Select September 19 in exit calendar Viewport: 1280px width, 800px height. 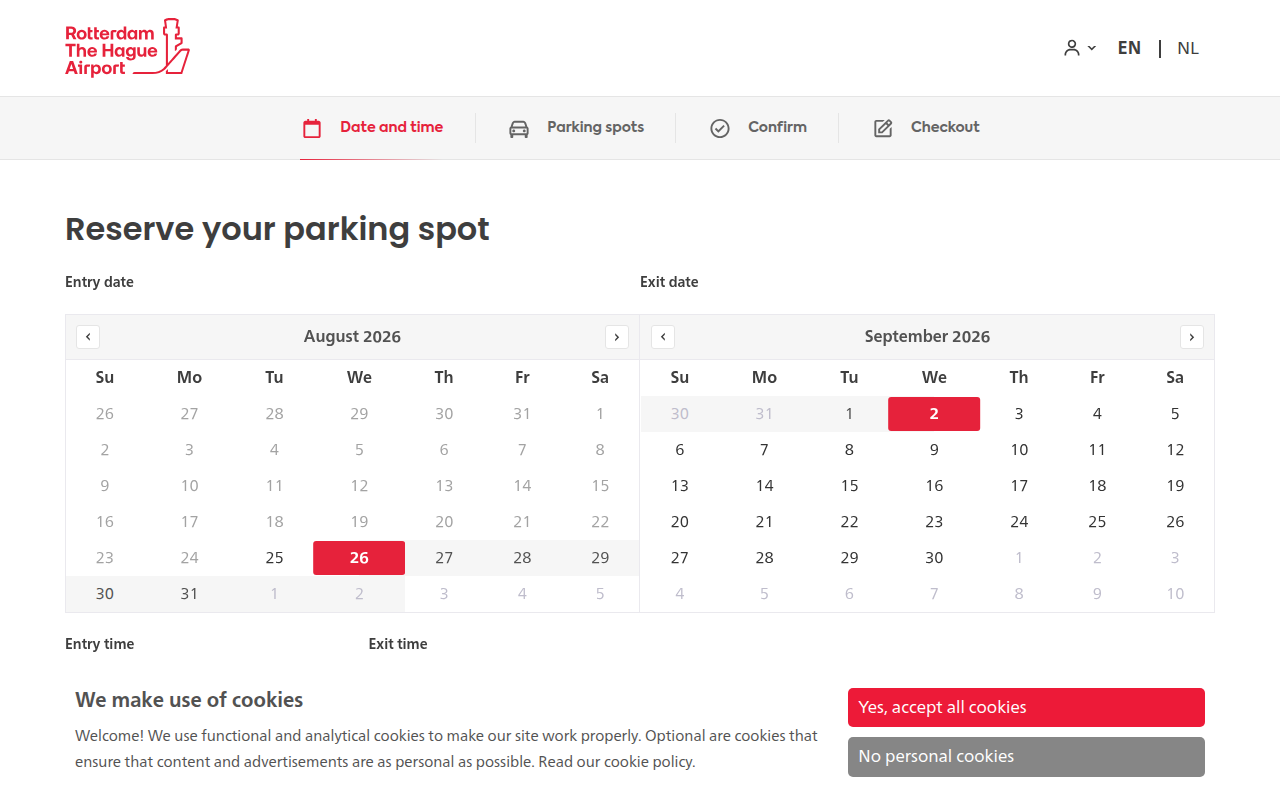click(1175, 486)
